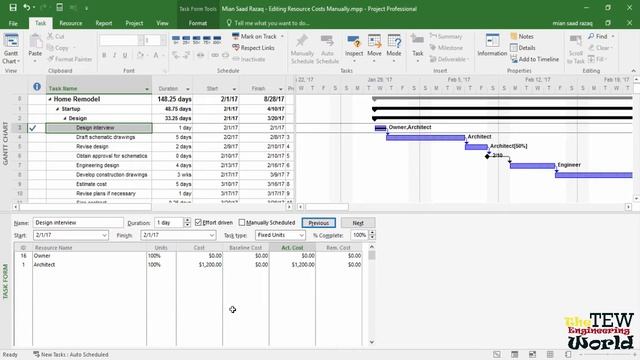640x360 pixels.
Task: Click the Save icon in quick access toolbar
Action: [x=13, y=7]
